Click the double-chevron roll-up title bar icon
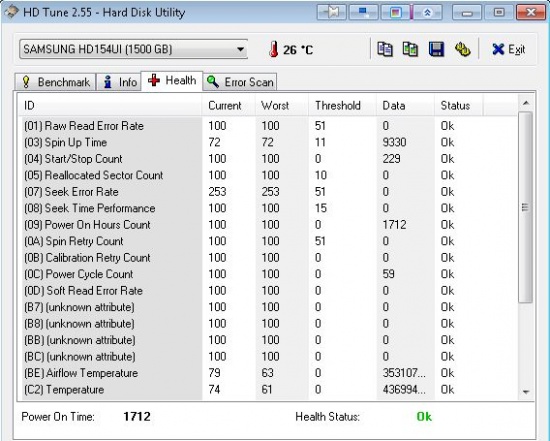550x441 pixels. pyautogui.click(x=427, y=13)
